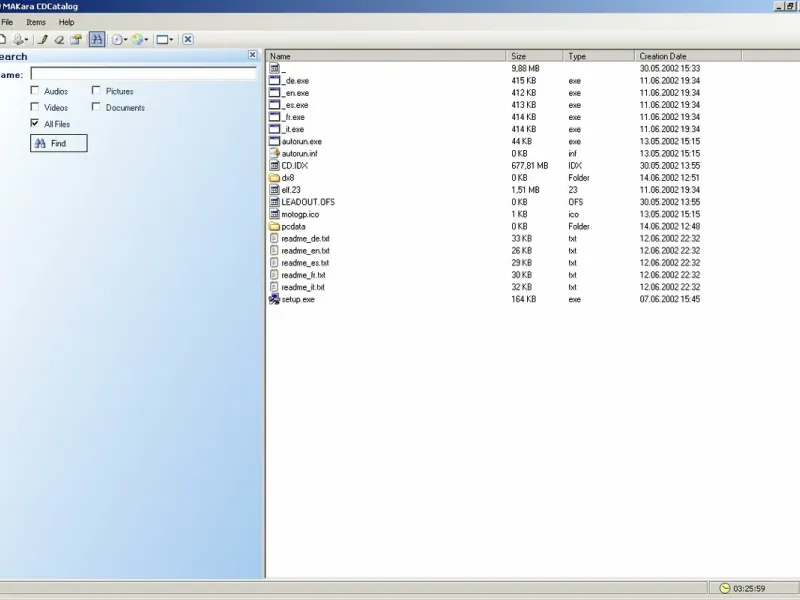Select the _it.exe file icon
Viewport: 800px width, 600px height.
click(274, 129)
